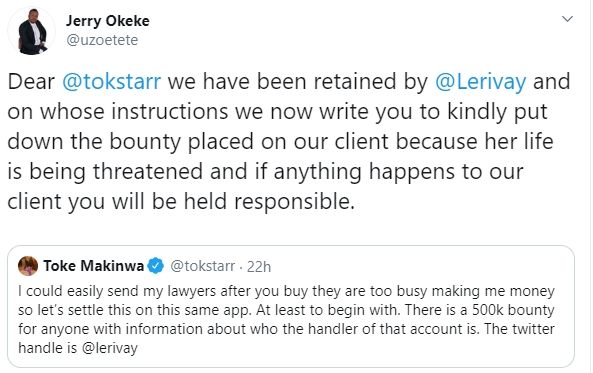Click @lerivay at the end of the quoted tweet

click(x=110, y=348)
